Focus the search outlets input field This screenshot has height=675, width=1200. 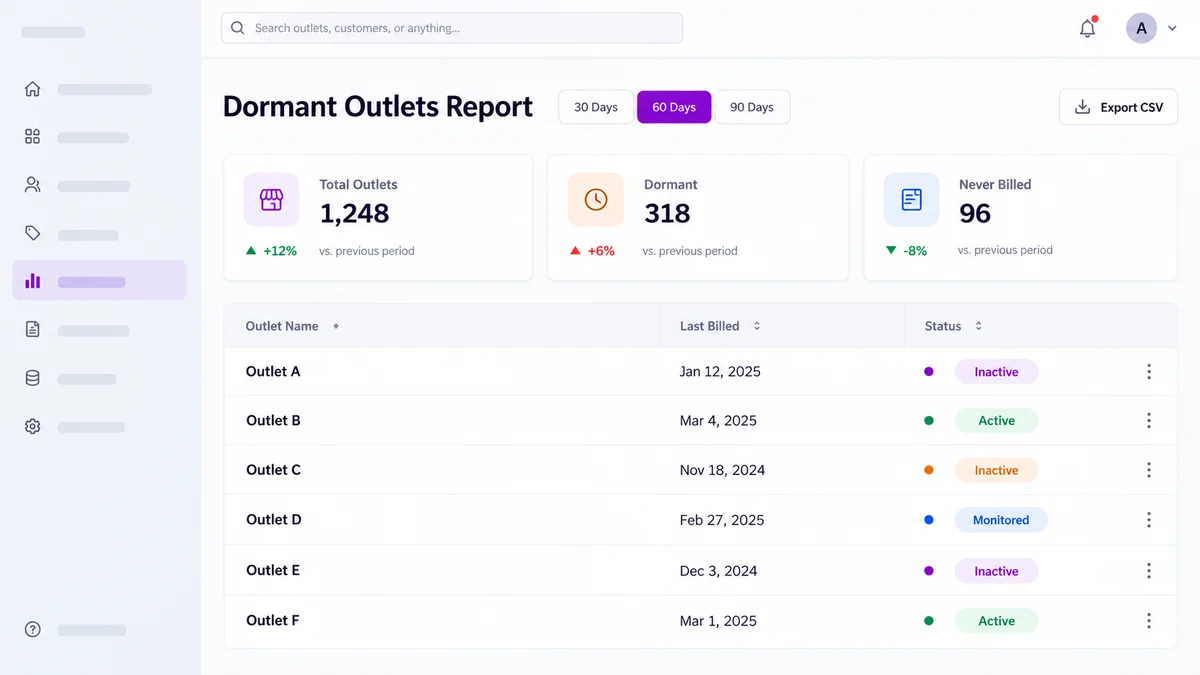coord(452,28)
